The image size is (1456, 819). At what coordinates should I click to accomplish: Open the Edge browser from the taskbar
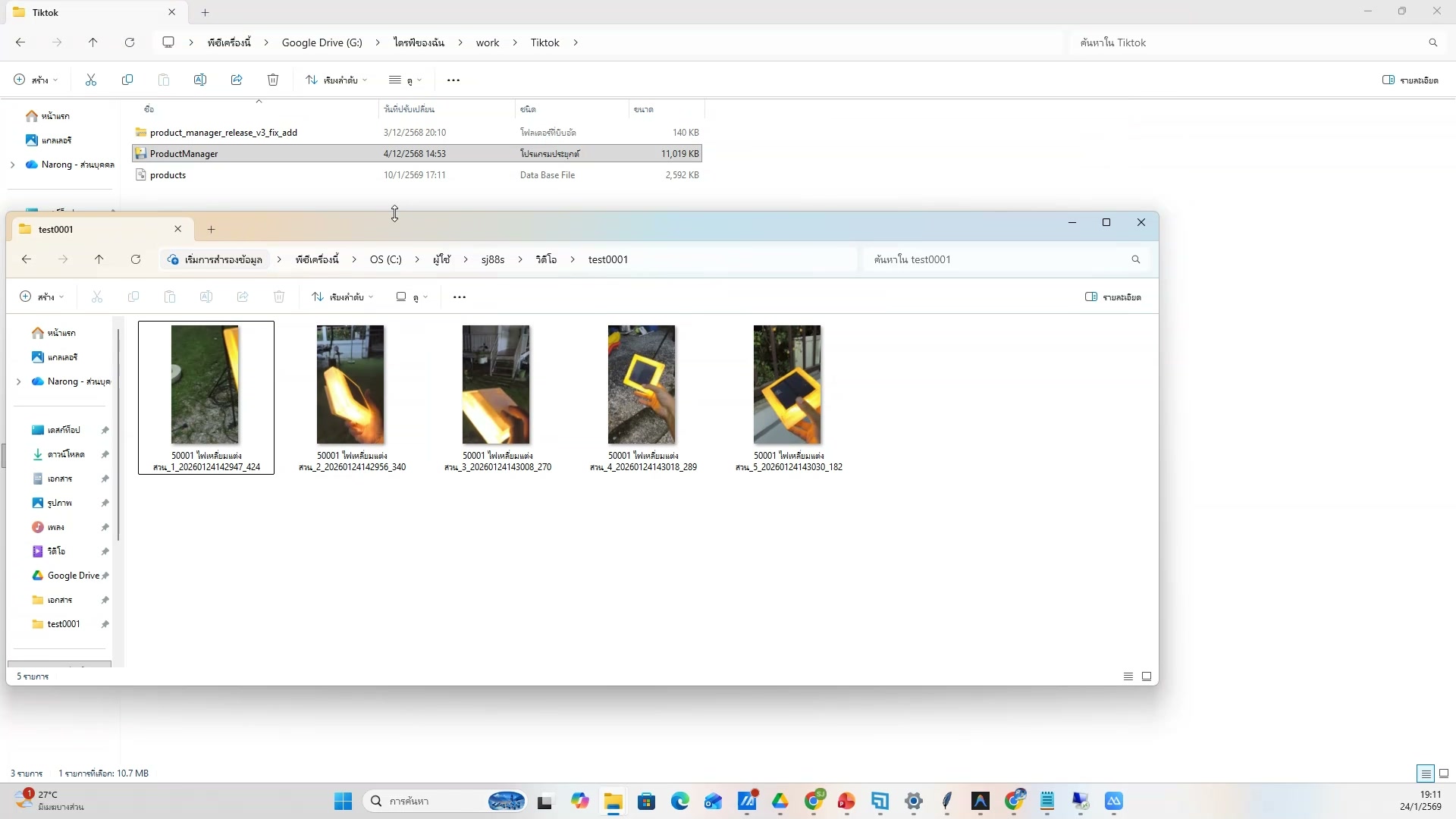(x=679, y=802)
